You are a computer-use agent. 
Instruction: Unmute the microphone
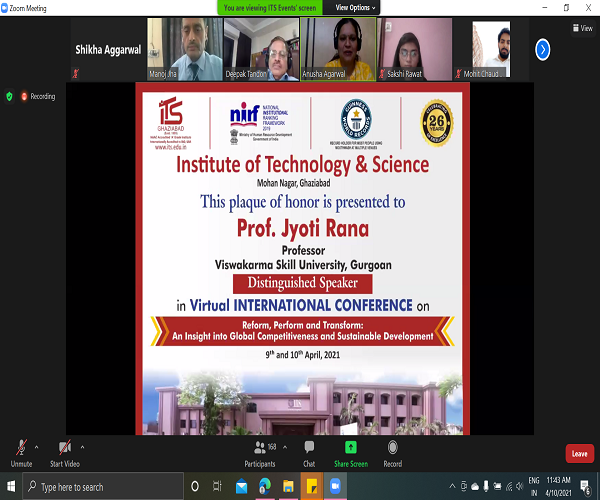21,453
